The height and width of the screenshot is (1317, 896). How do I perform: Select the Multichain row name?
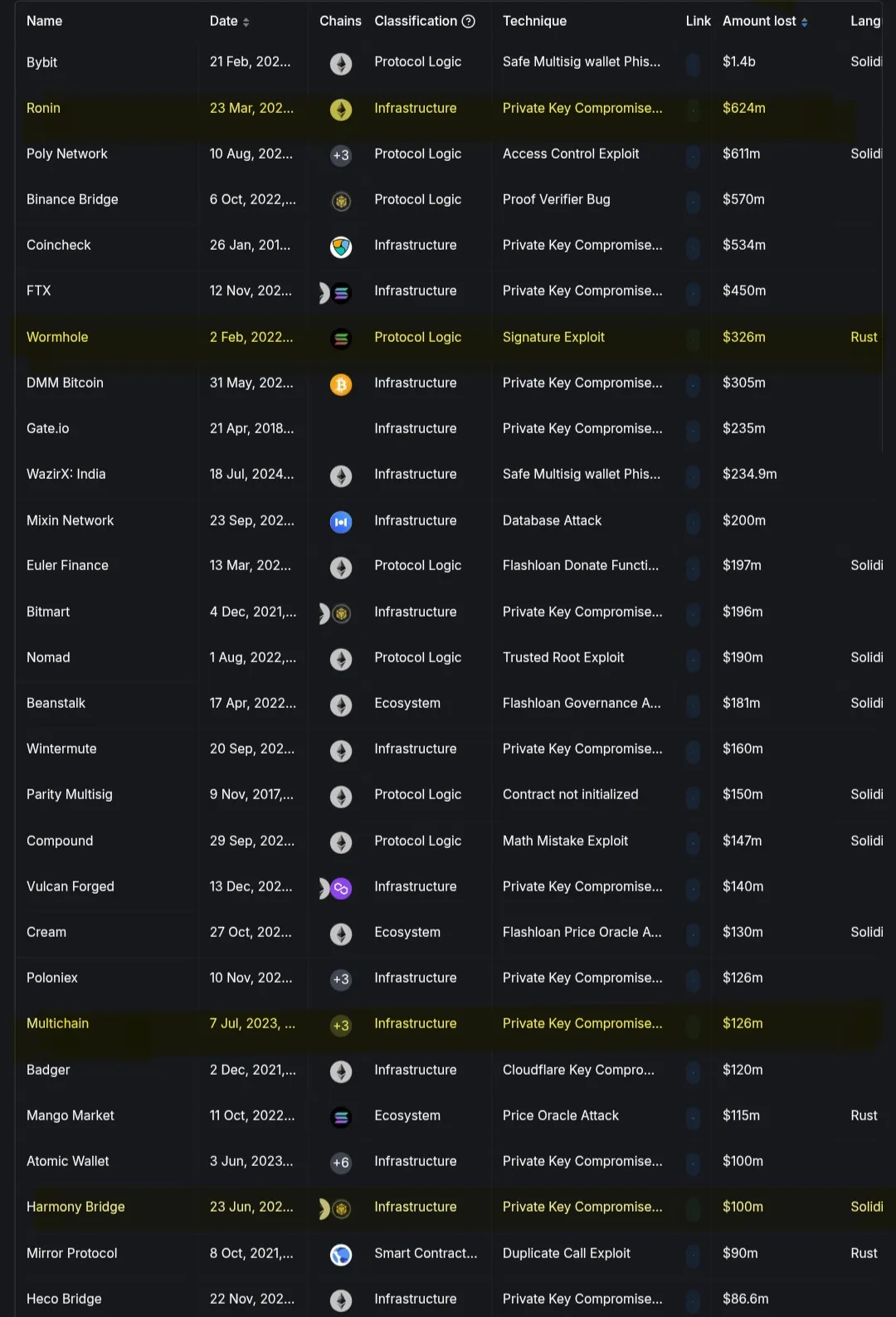[57, 1023]
